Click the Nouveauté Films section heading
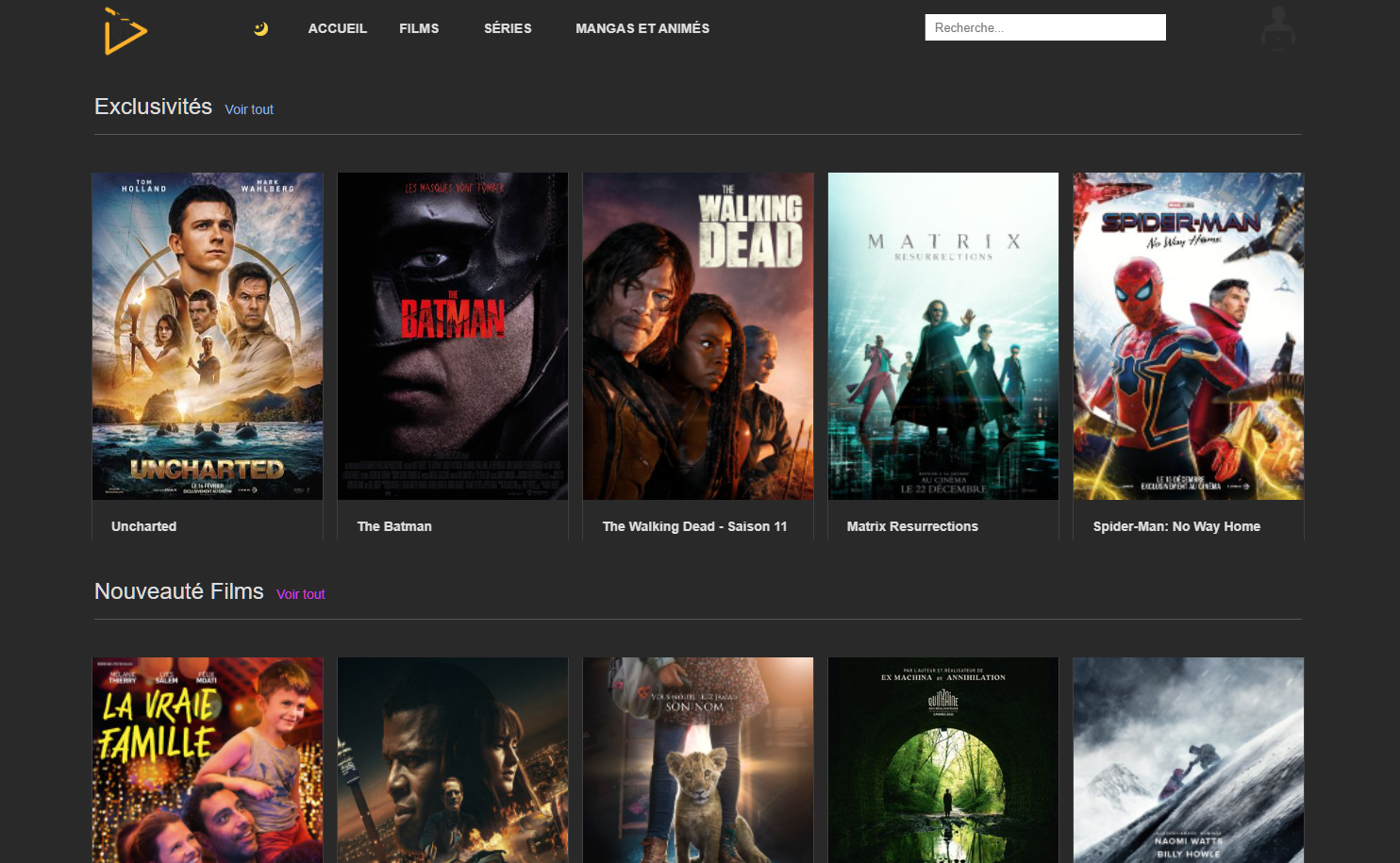 [x=179, y=591]
